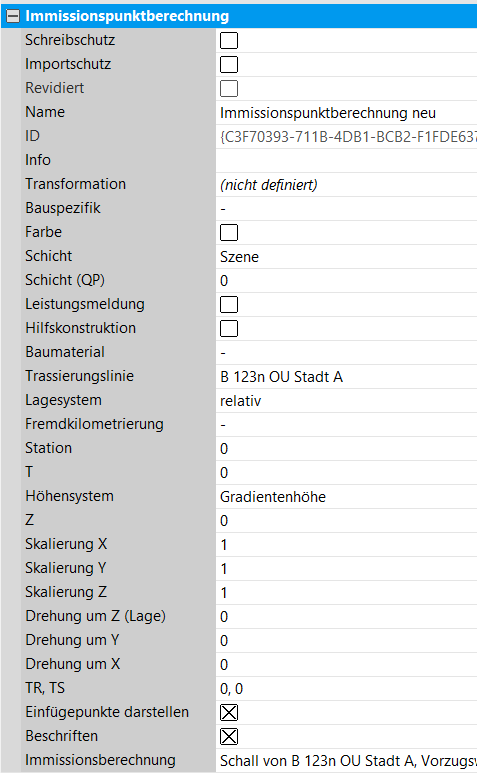Select the Immissionsberechnung value field
The height and width of the screenshot is (773, 477).
[x=346, y=761]
